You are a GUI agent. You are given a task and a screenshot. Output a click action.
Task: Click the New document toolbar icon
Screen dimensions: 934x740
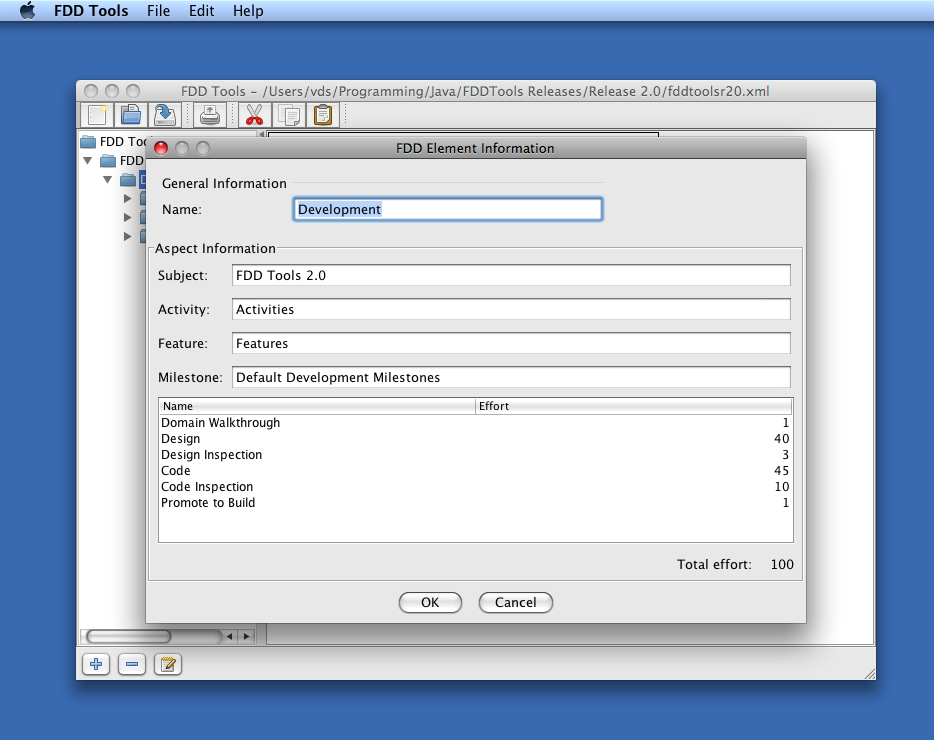point(97,115)
